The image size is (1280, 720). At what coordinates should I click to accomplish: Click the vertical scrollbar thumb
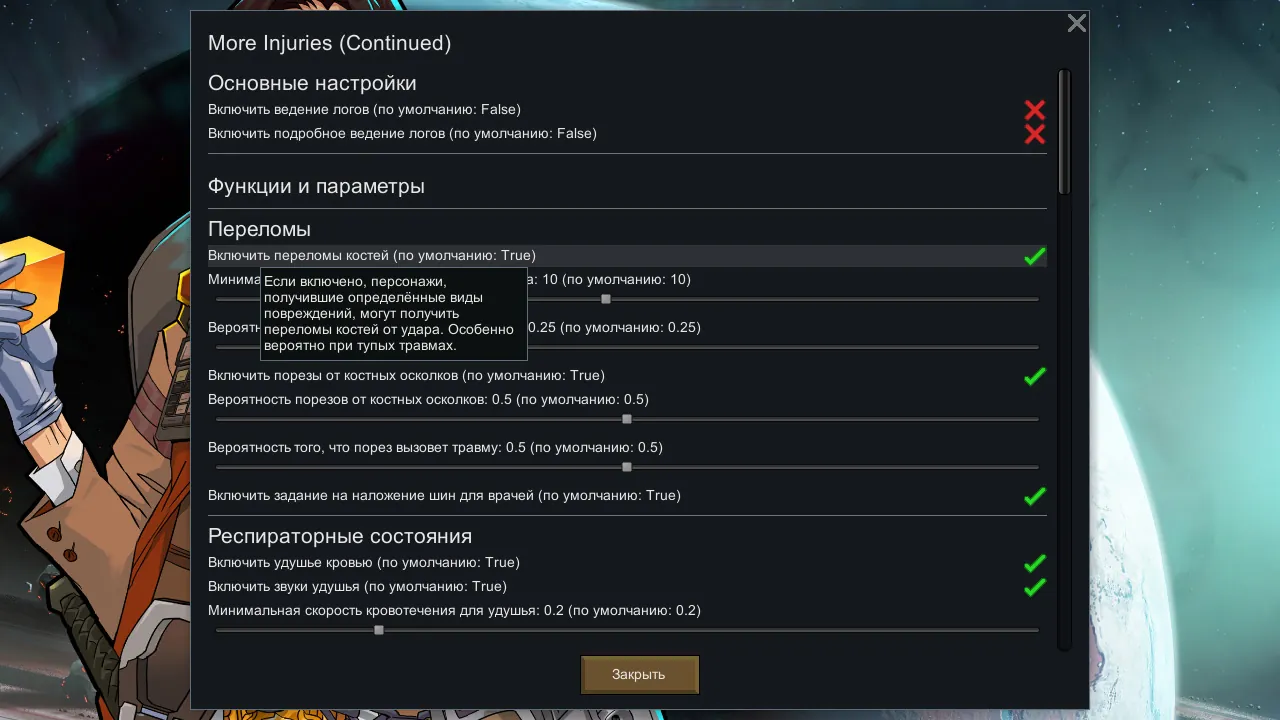pyautogui.click(x=1064, y=131)
